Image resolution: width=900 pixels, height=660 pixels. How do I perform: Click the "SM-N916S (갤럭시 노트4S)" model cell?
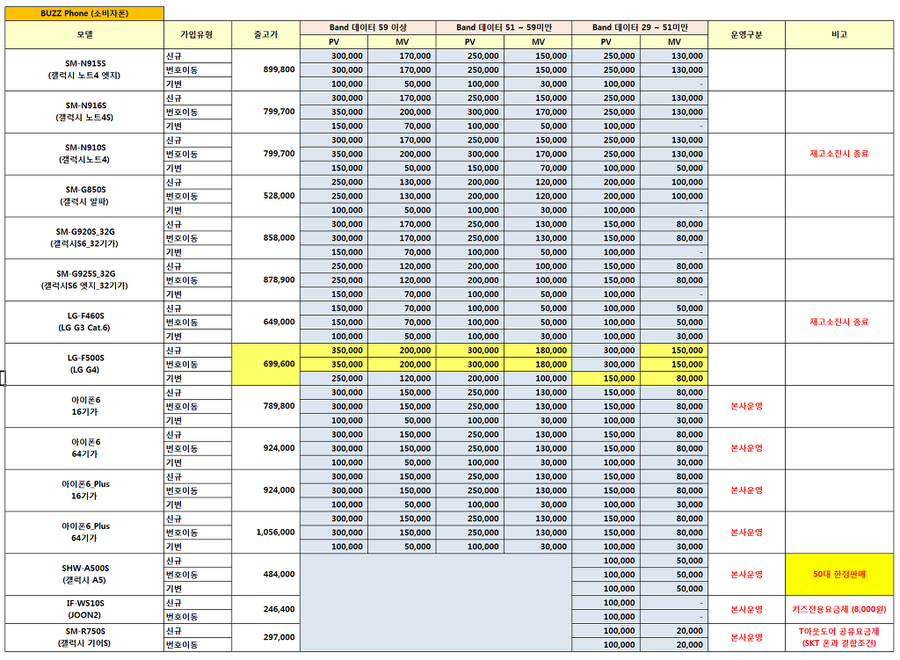click(84, 112)
